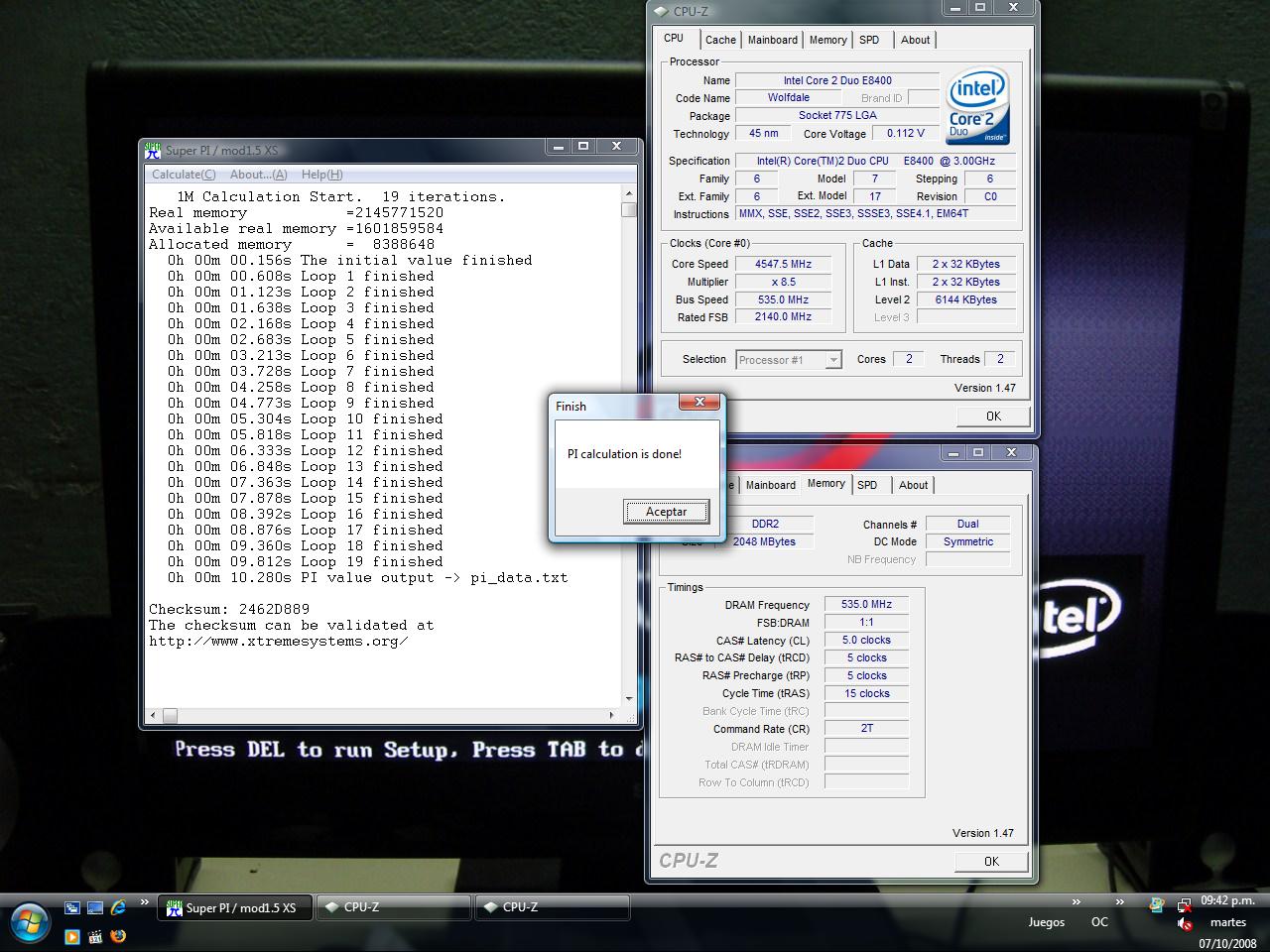Open the Windows Start orb
Screen dimensions: 1270x952
pos(29,922)
